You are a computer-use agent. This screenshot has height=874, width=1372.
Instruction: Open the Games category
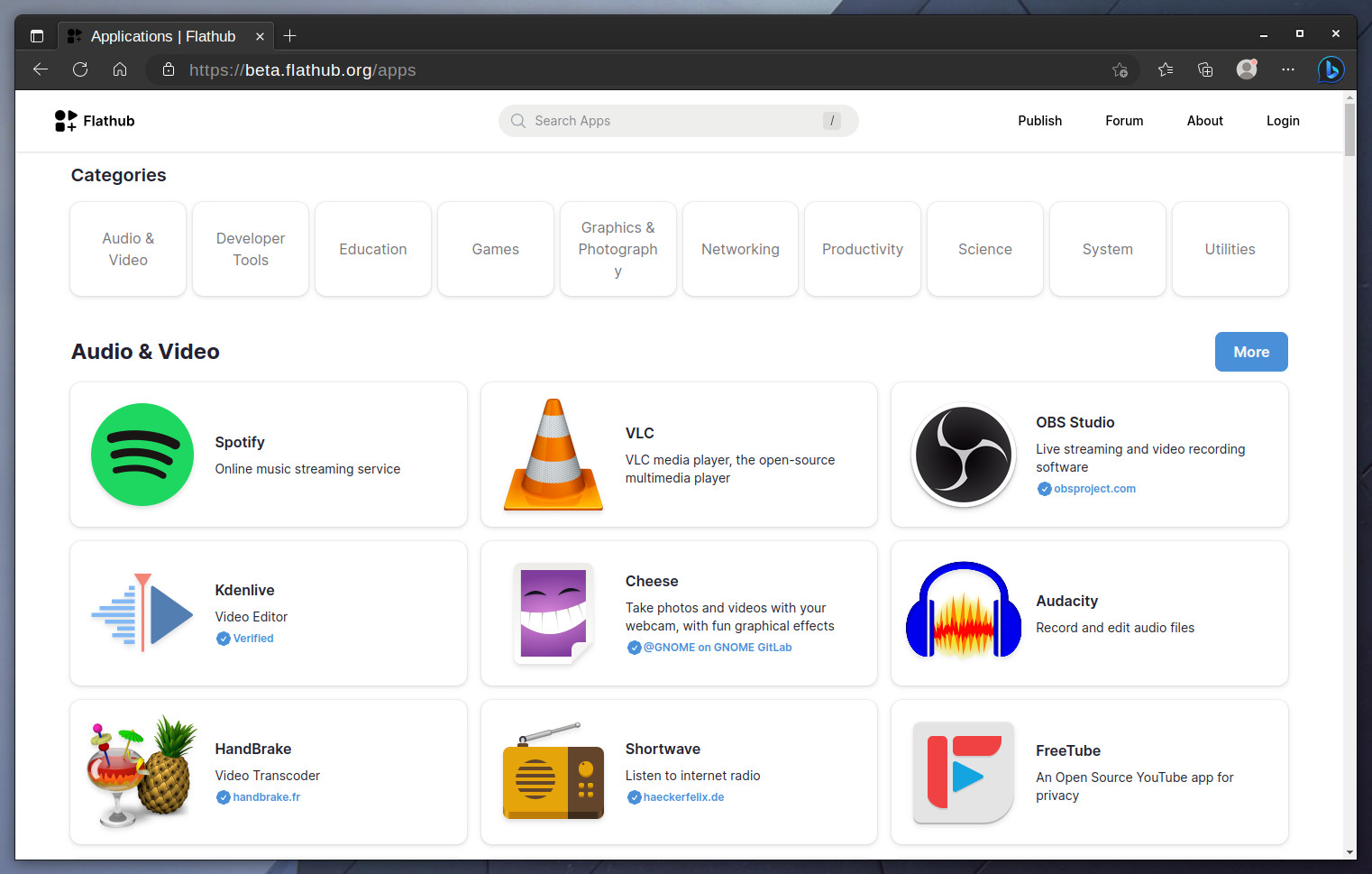click(x=496, y=249)
